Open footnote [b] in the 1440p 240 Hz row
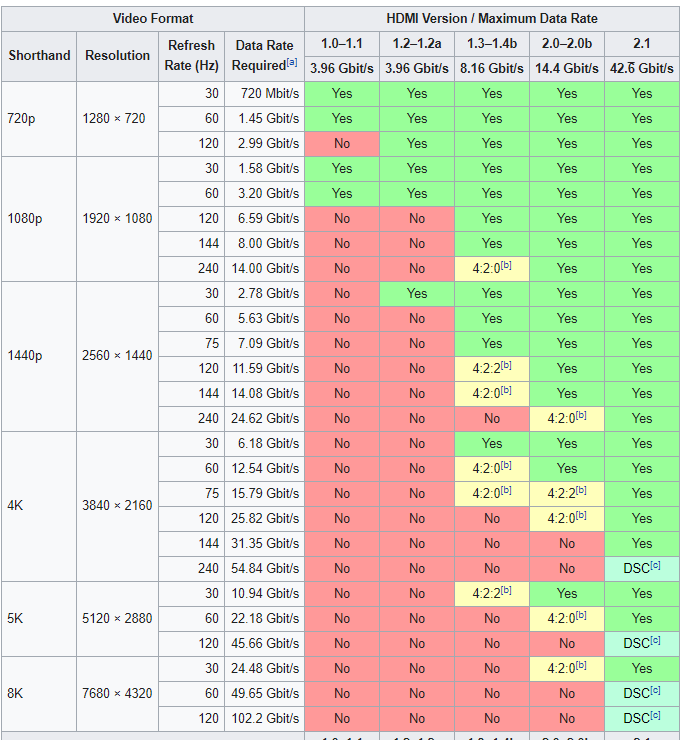Viewport: 686px width, 740px height. point(581,415)
